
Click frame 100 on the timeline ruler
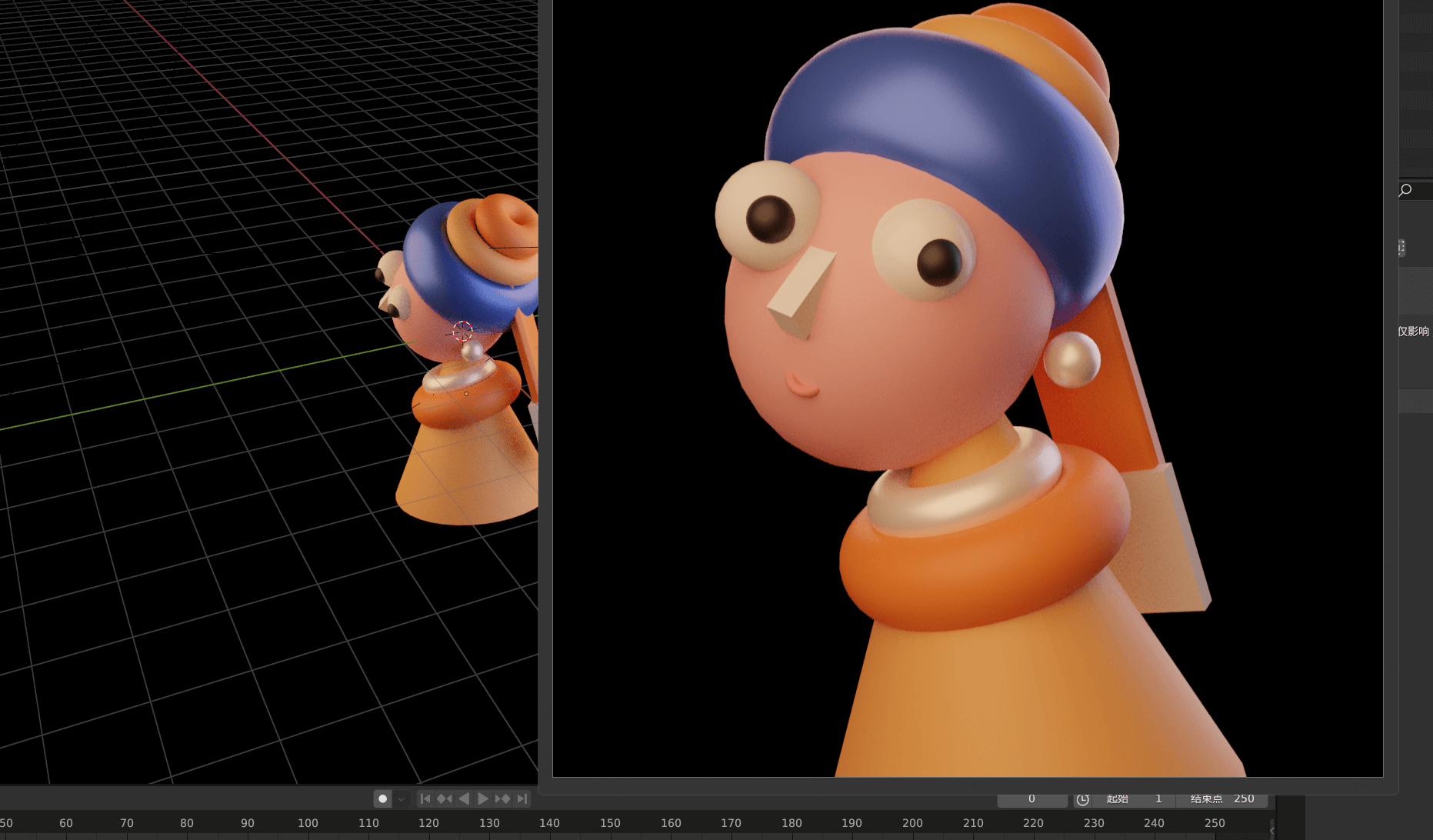click(308, 823)
